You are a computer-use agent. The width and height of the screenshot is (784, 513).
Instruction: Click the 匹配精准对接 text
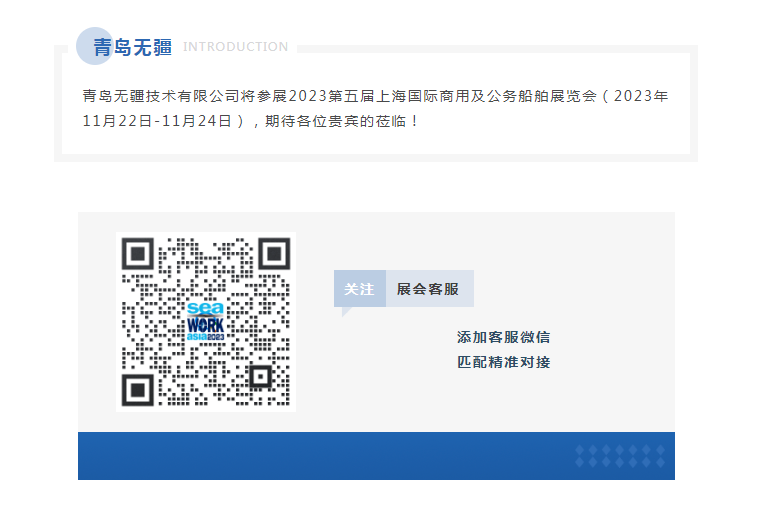click(x=504, y=362)
